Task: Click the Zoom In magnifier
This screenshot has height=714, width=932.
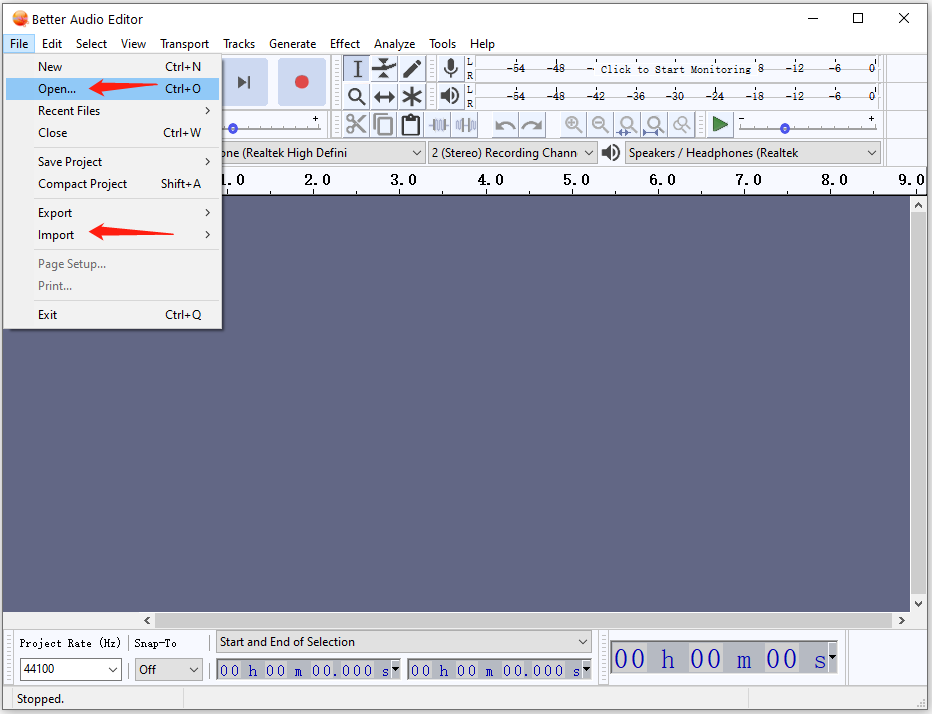Action: (573, 125)
